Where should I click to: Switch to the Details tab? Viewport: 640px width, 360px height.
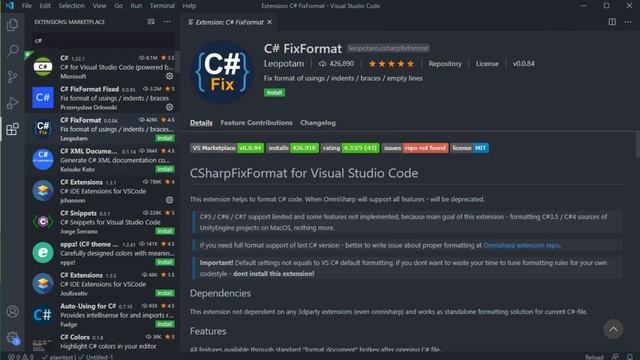201,123
